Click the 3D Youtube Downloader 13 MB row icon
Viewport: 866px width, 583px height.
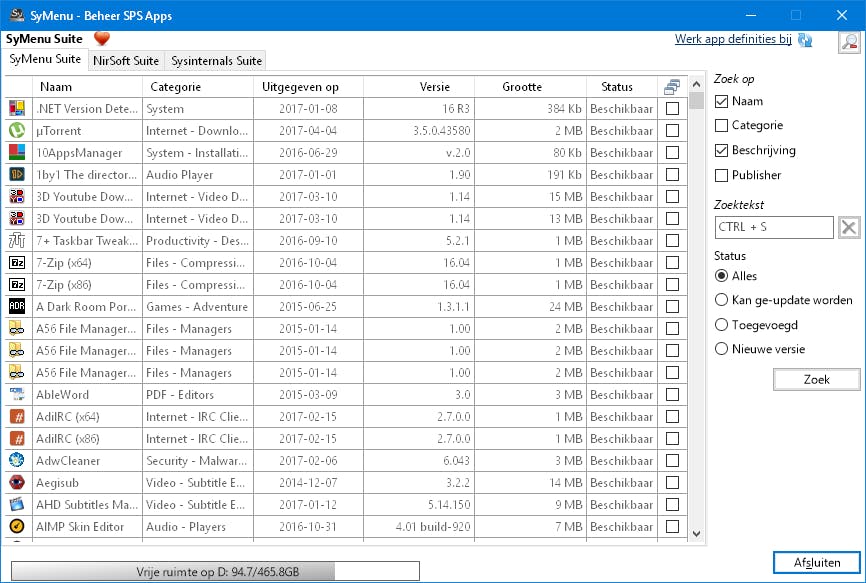(17, 219)
